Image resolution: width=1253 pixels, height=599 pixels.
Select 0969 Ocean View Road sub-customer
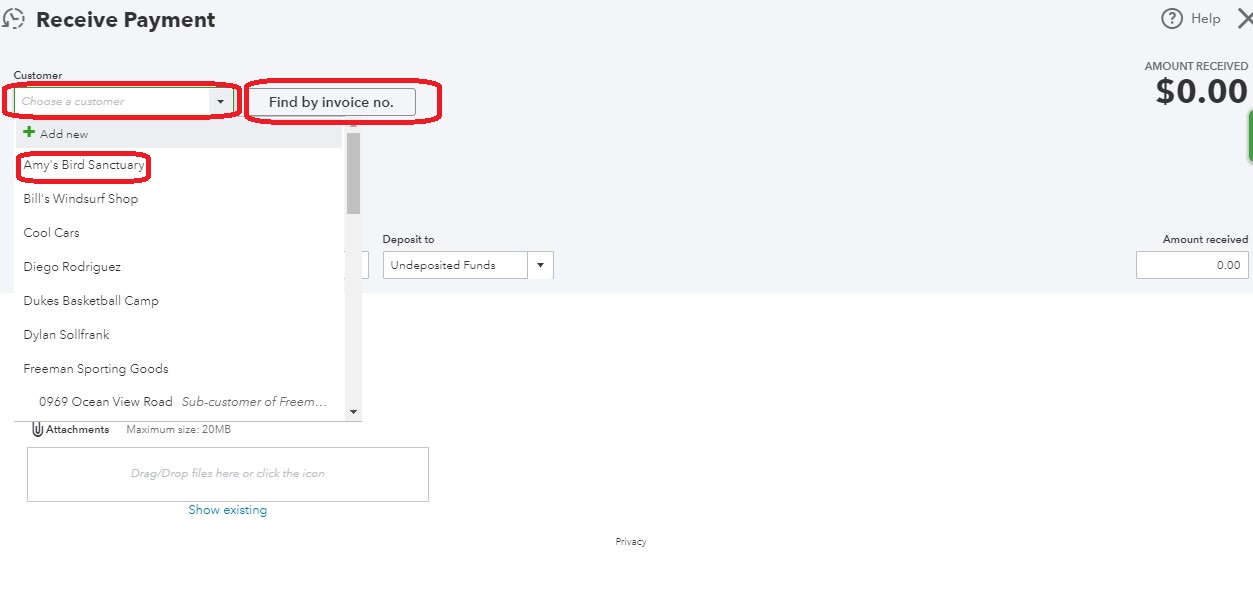point(180,402)
